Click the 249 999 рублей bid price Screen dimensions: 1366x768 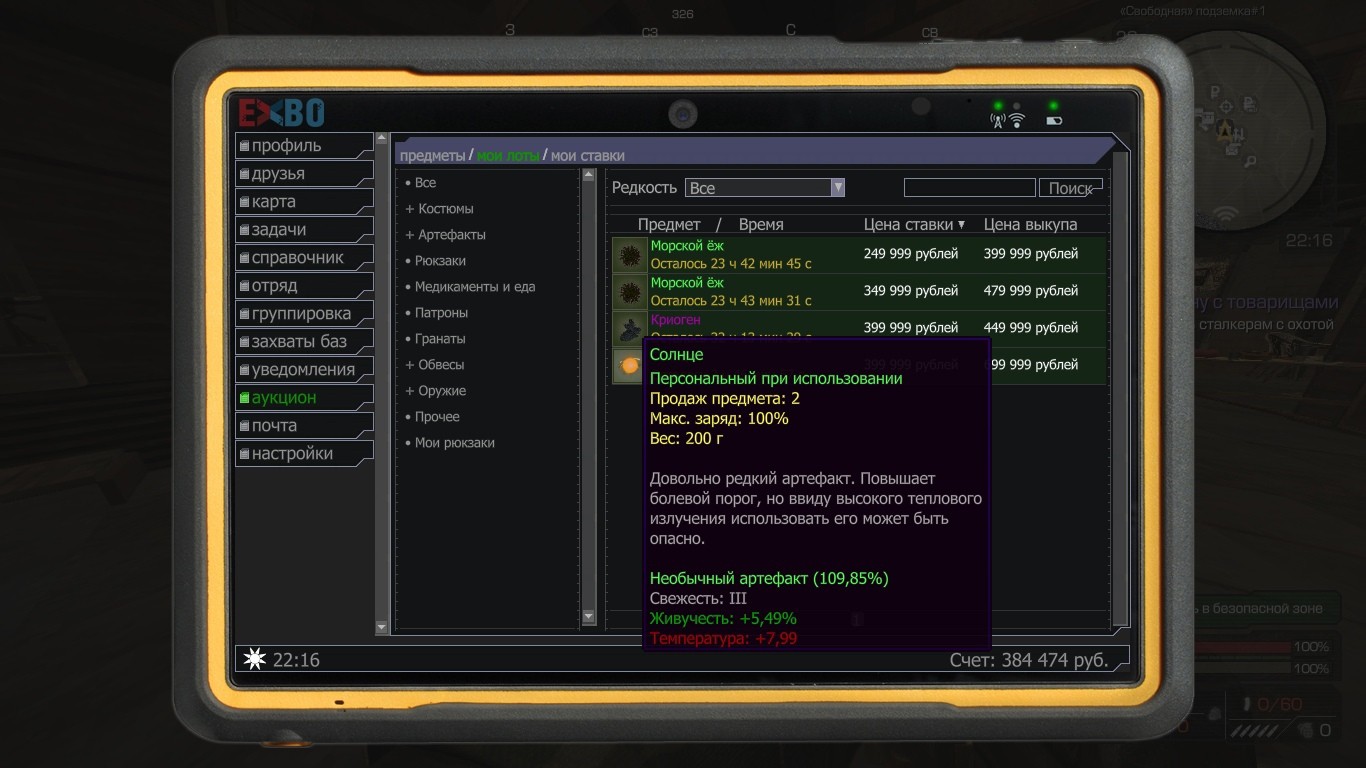pyautogui.click(x=911, y=254)
